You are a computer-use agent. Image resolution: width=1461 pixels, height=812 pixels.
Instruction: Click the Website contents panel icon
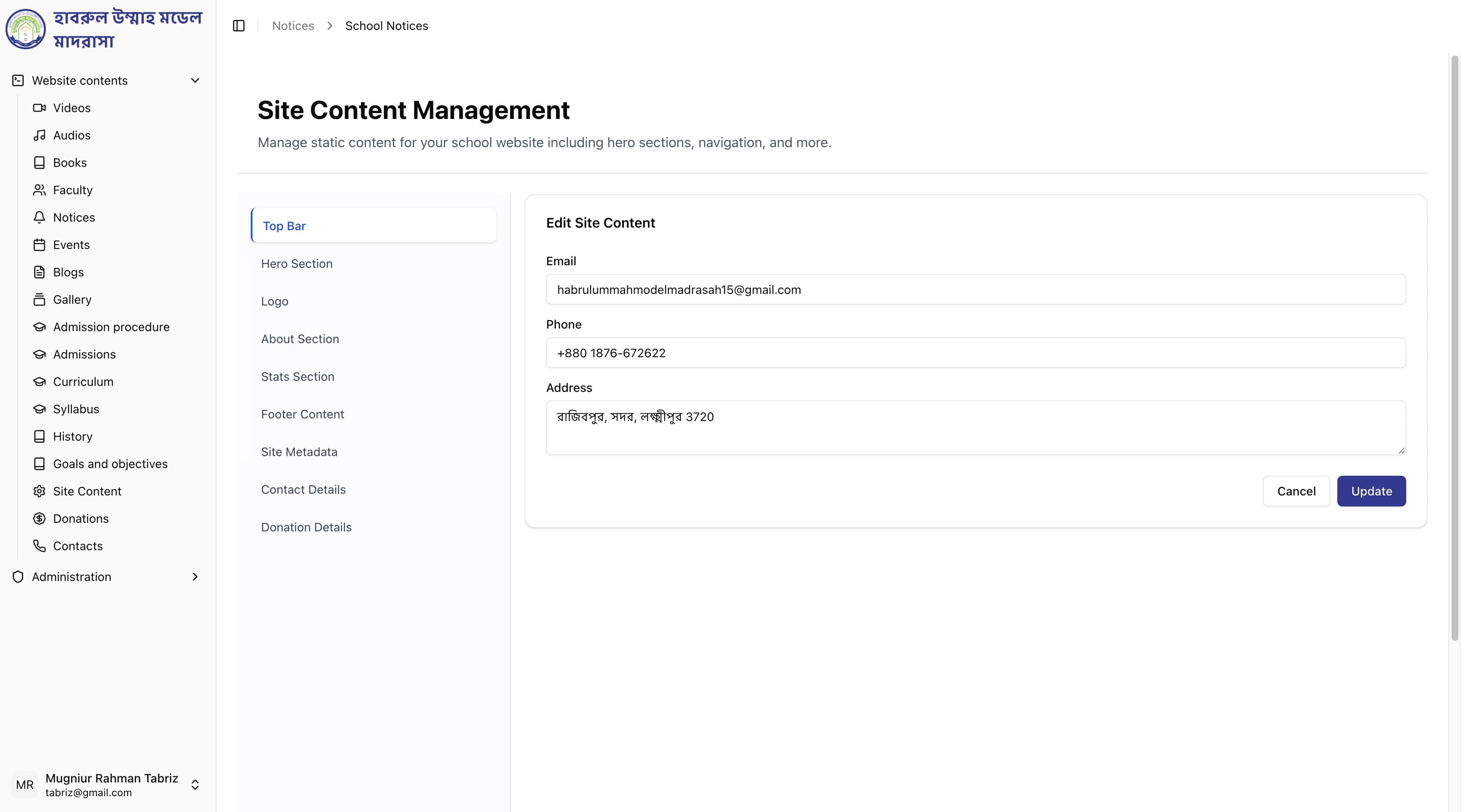pos(18,80)
